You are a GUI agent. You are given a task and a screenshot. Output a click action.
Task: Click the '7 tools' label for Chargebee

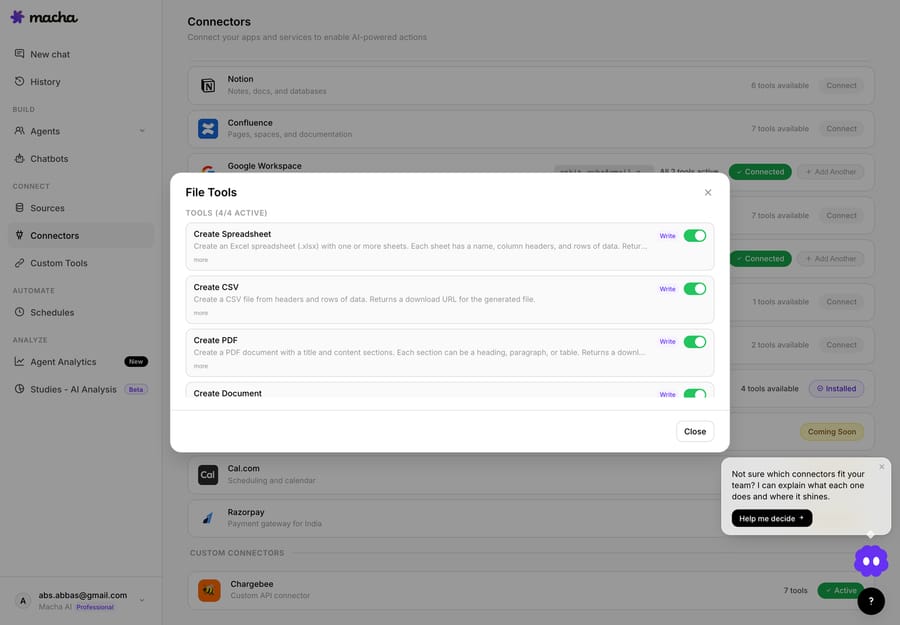click(796, 591)
